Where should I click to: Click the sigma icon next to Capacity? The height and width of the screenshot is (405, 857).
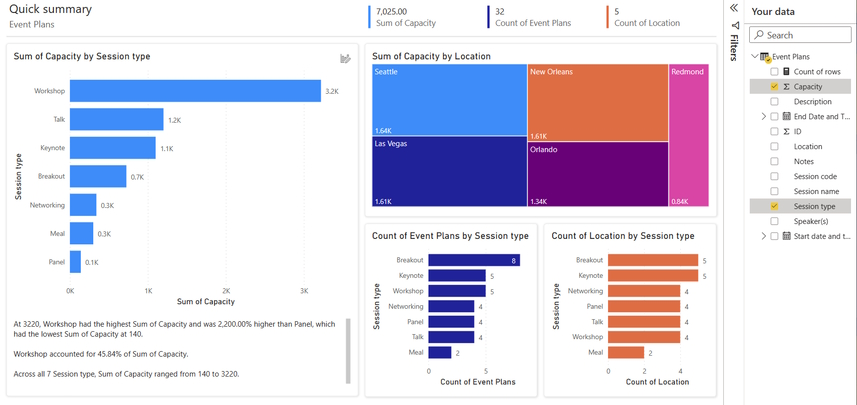[787, 87]
